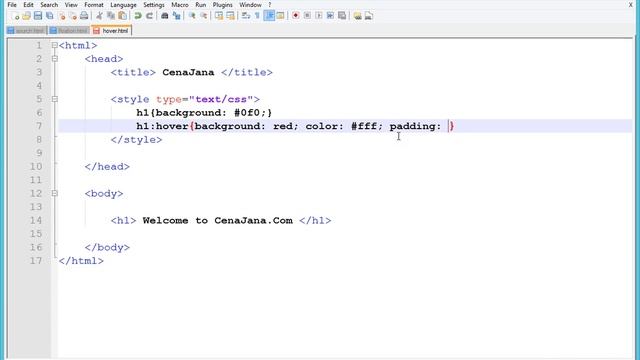This screenshot has height=360, width=640.
Task: Open the View menu
Action: 71,5
